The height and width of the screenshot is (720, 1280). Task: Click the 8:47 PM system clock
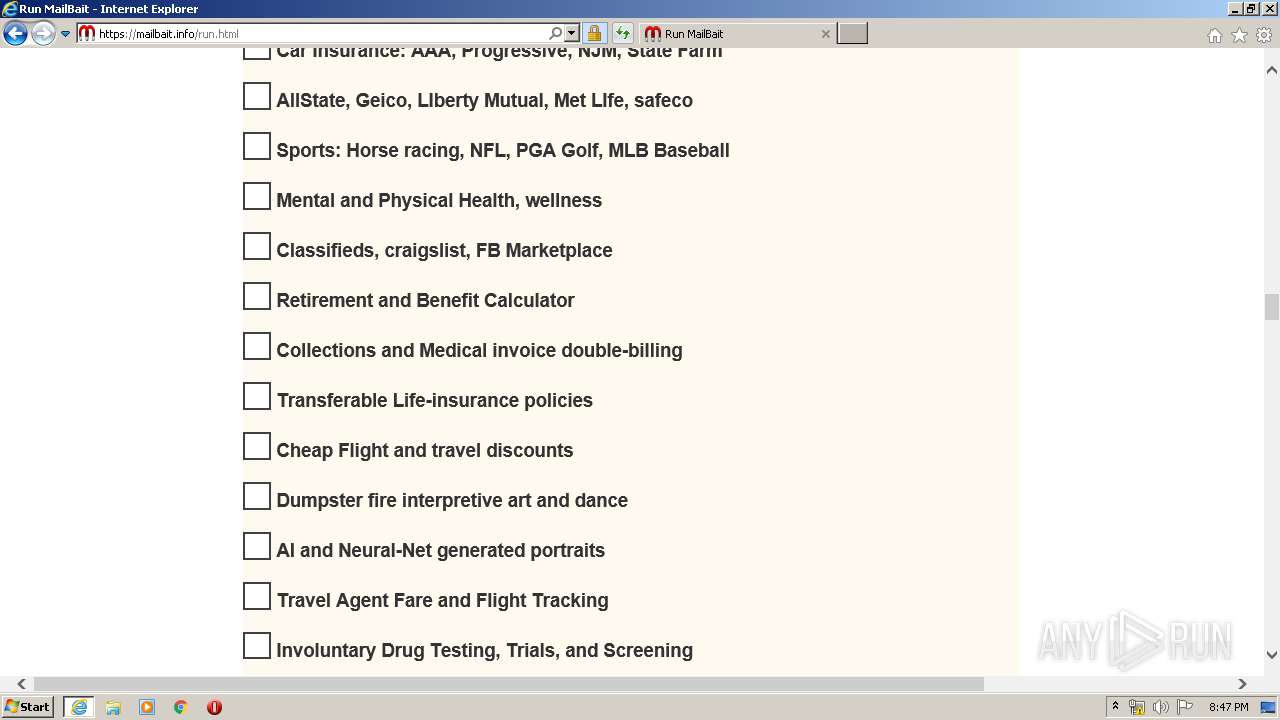click(1228, 707)
